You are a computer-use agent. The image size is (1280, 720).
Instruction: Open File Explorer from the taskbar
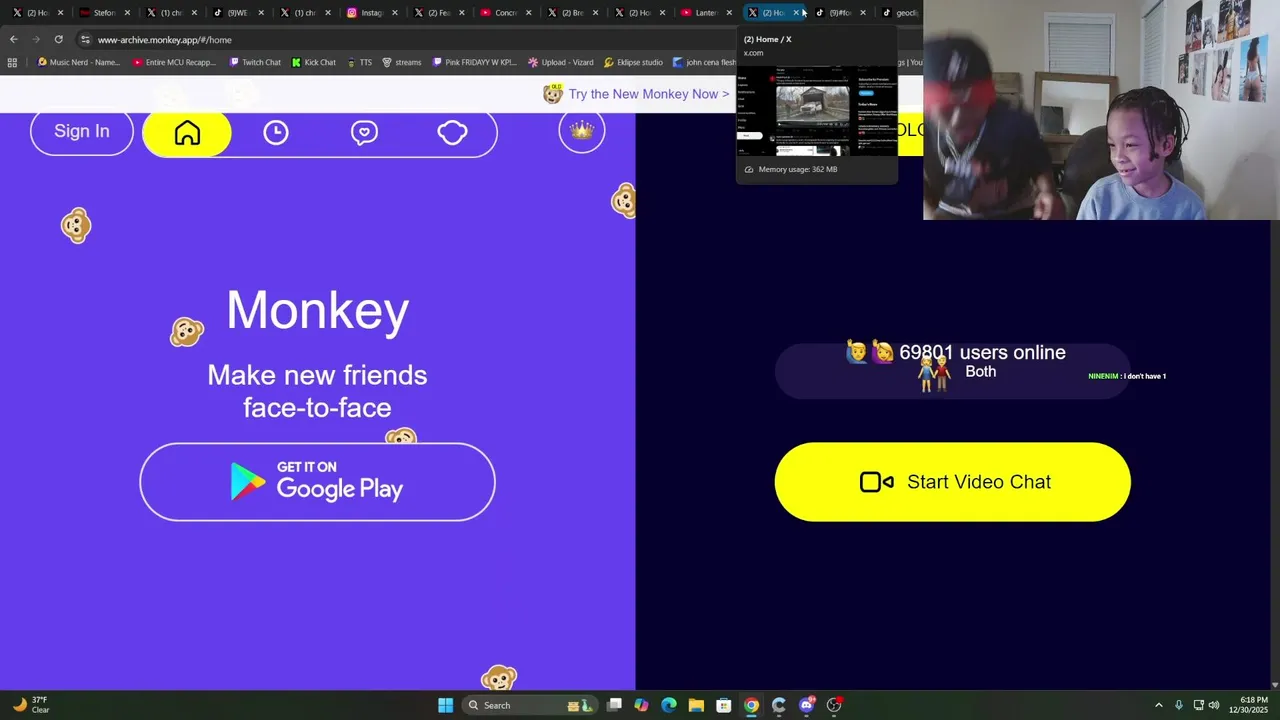[x=696, y=705]
